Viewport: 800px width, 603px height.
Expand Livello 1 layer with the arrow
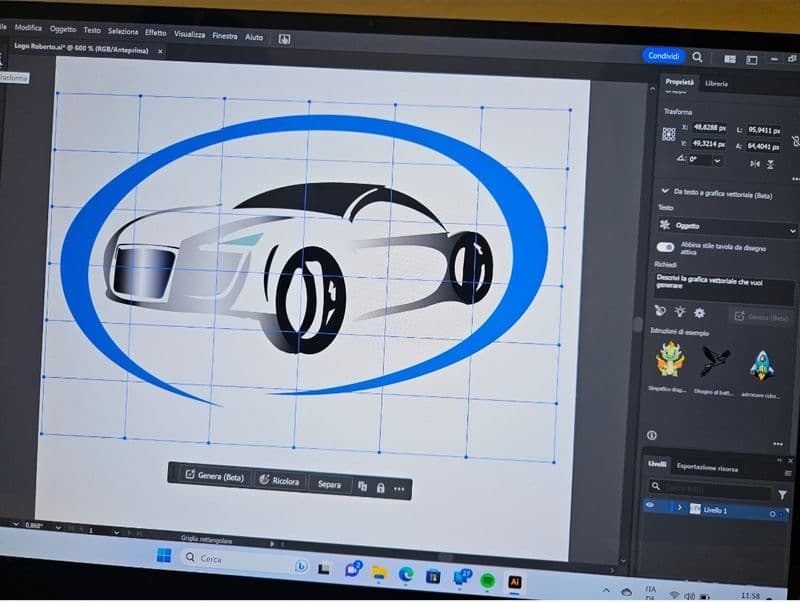679,508
